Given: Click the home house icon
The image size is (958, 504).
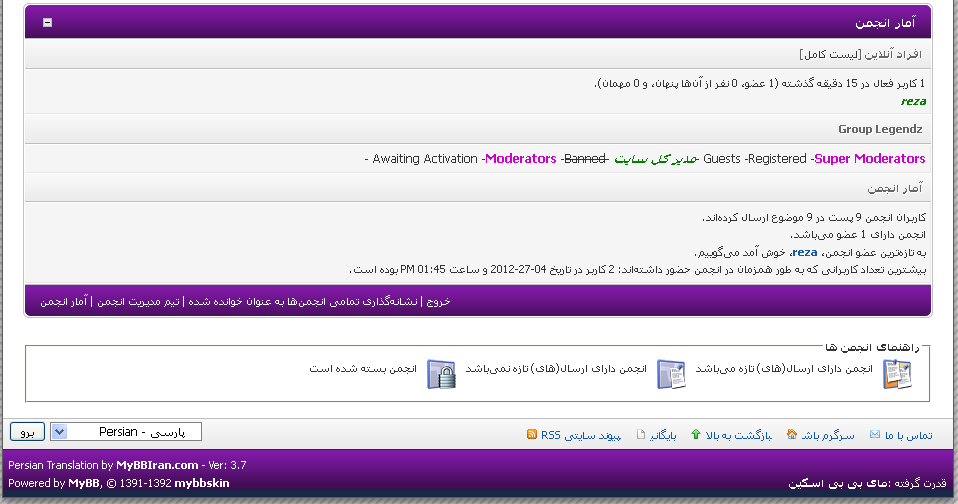Looking at the screenshot, I should click(792, 434).
